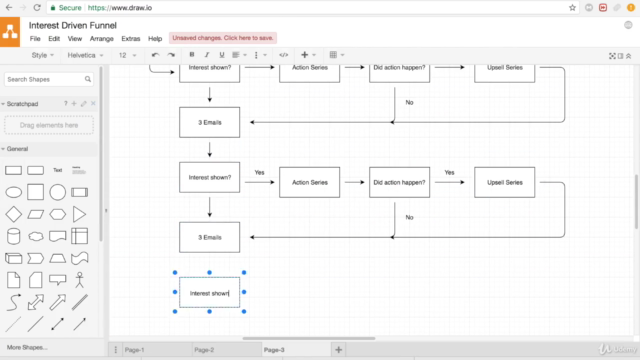
Task: Toggle underline text formatting
Action: coord(222,55)
